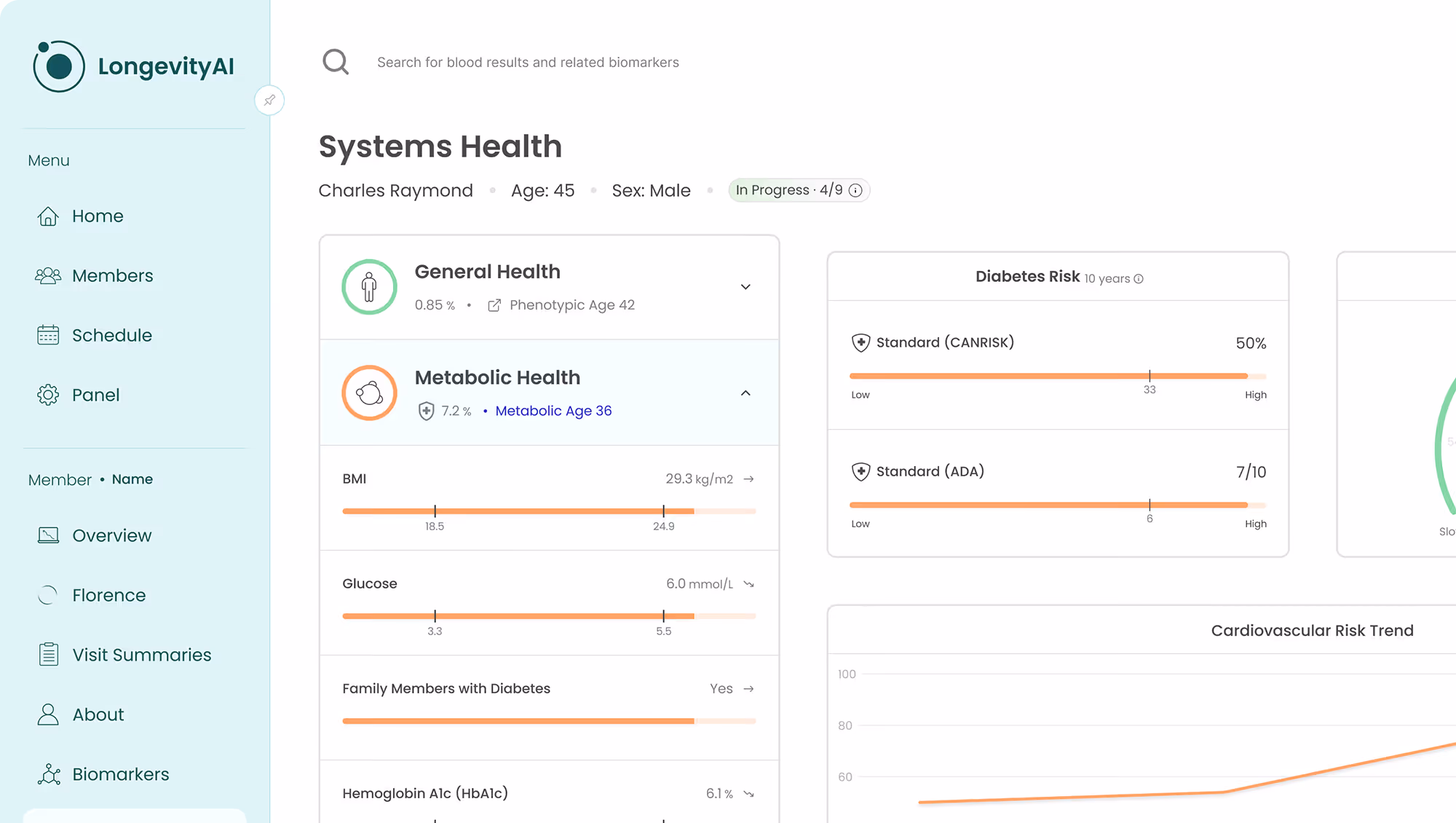Click the Family Members with Diabetes arrow
1456x823 pixels.
coord(748,689)
